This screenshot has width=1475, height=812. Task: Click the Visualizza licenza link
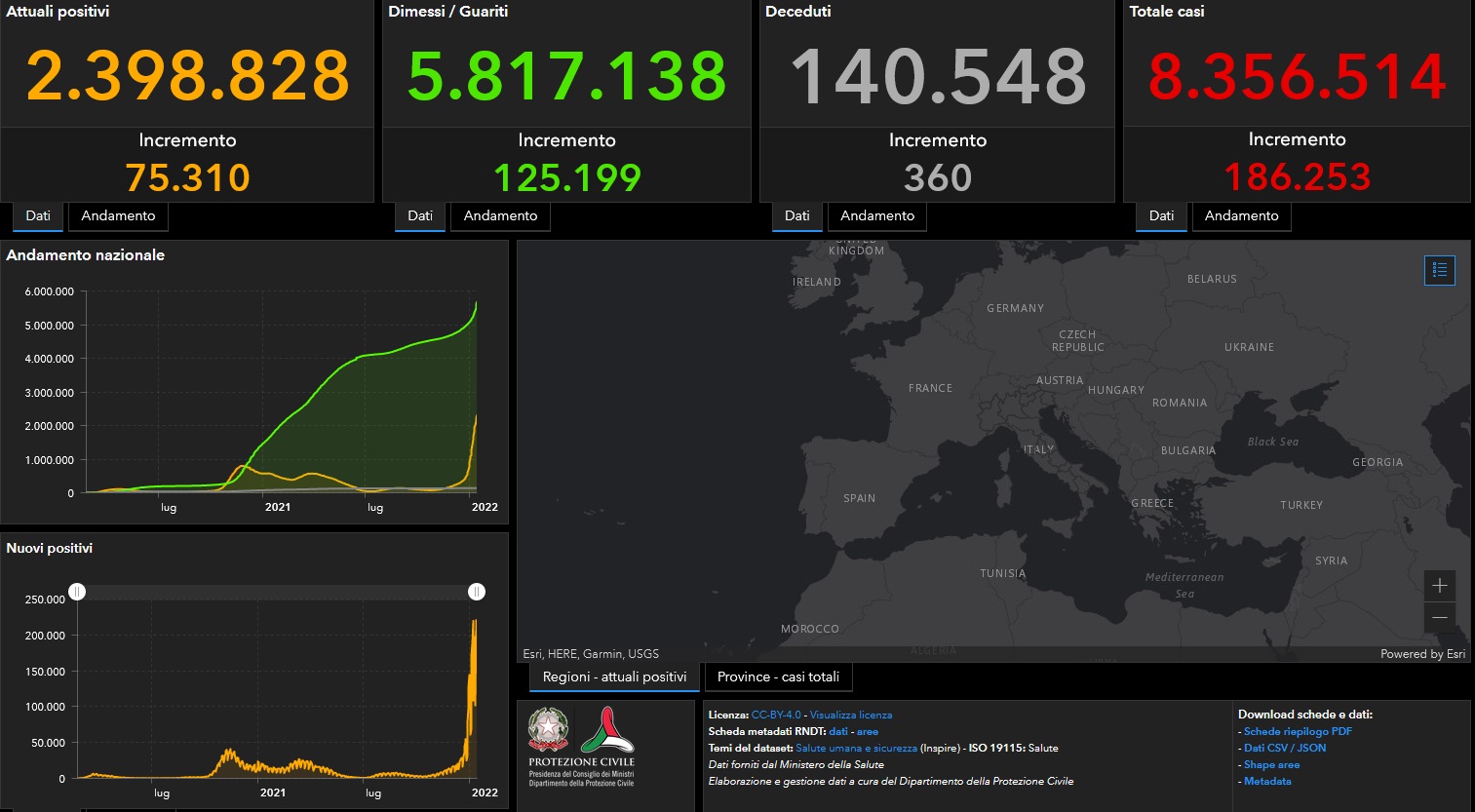[850, 715]
